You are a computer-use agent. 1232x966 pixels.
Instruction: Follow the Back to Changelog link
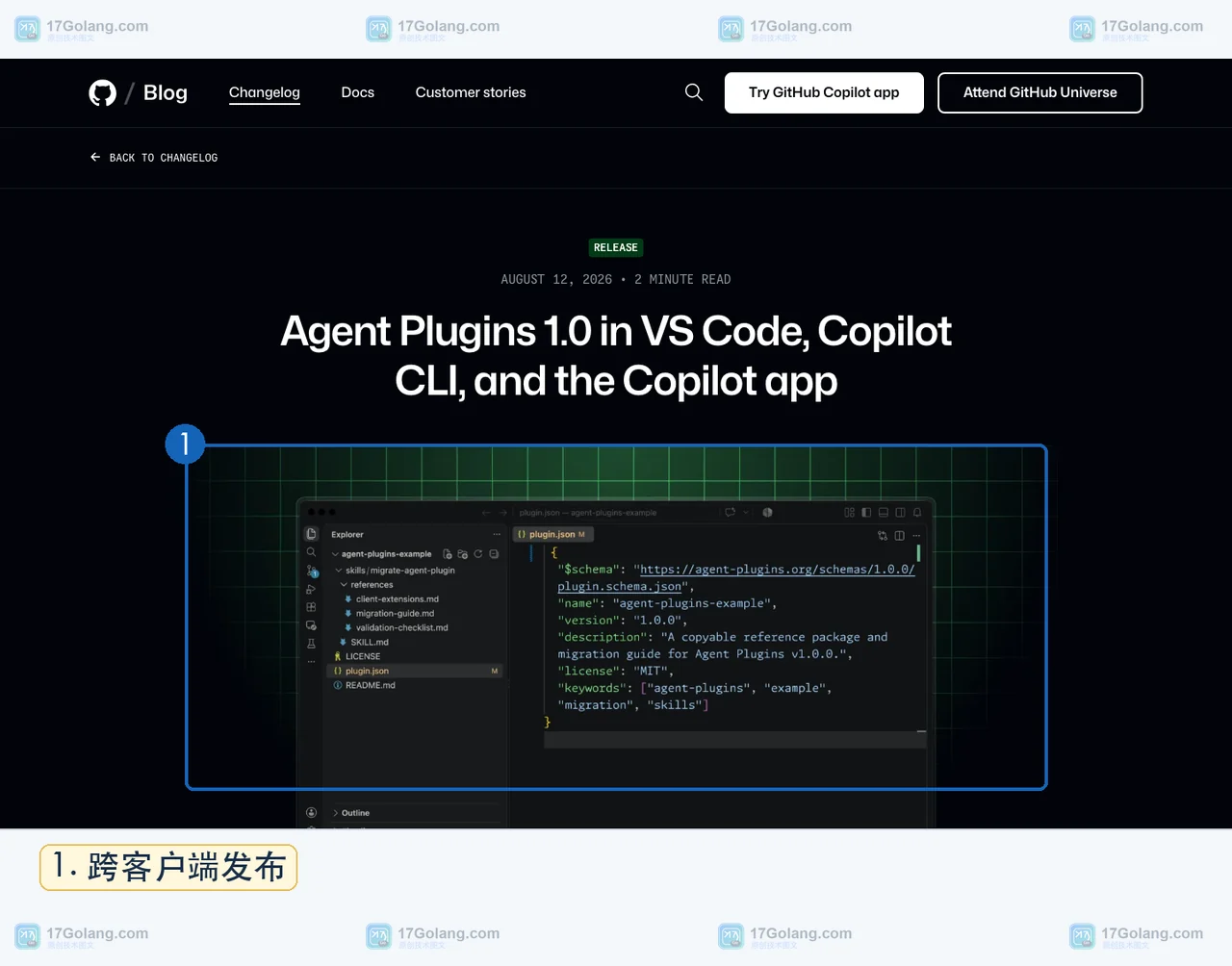154,158
